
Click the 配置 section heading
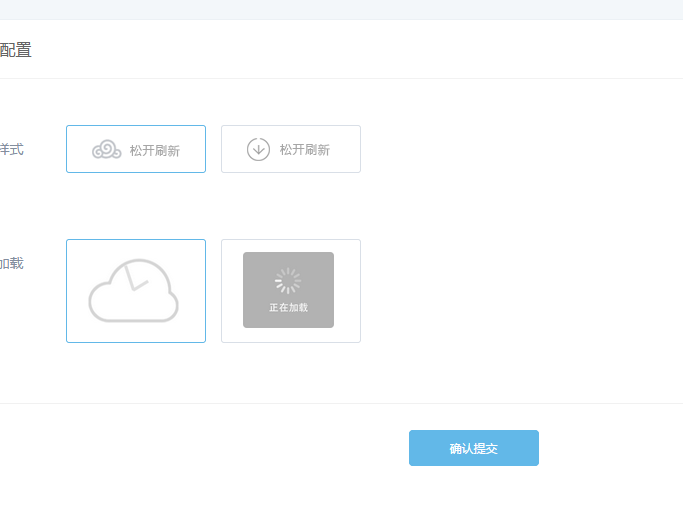tap(15, 50)
